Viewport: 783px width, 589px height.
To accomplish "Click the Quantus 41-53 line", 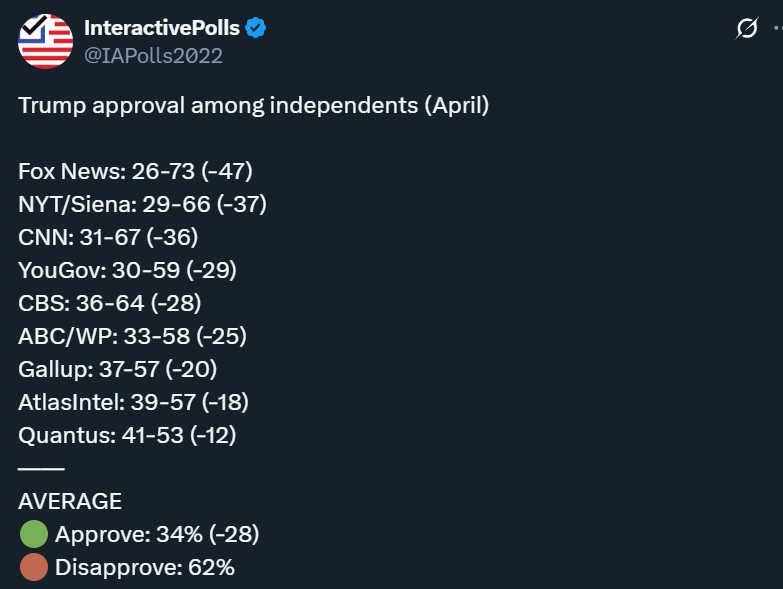I will (127, 435).
